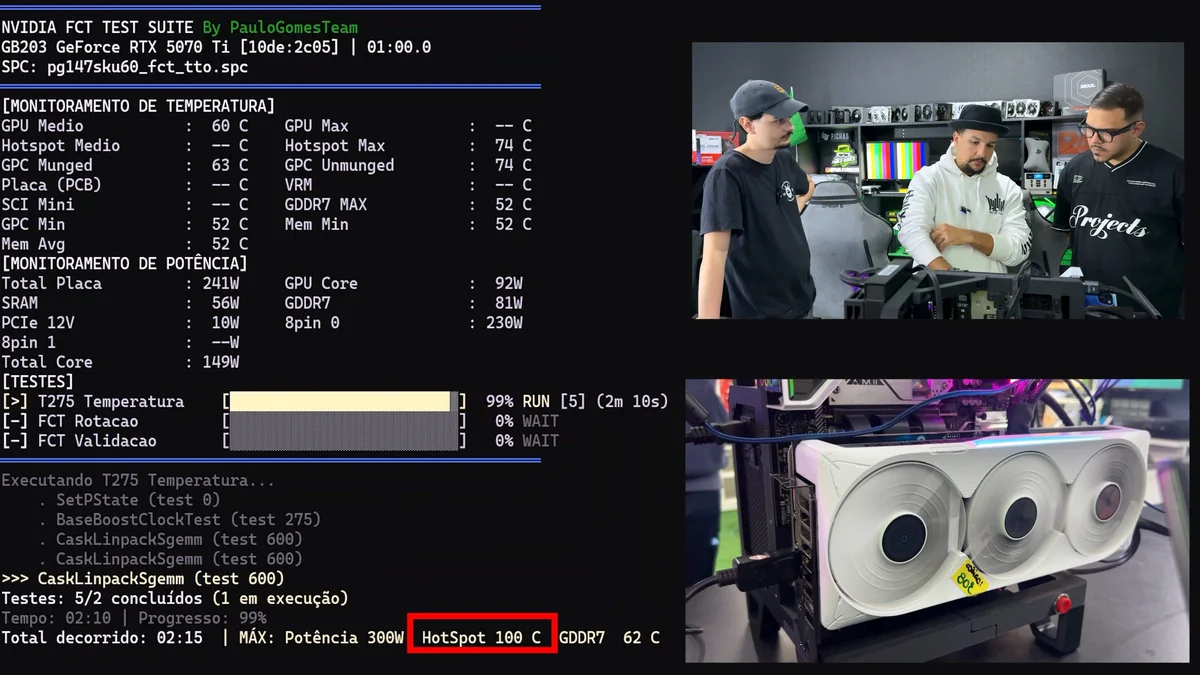Click the PCI address '01:00.0'

[x=399, y=47]
